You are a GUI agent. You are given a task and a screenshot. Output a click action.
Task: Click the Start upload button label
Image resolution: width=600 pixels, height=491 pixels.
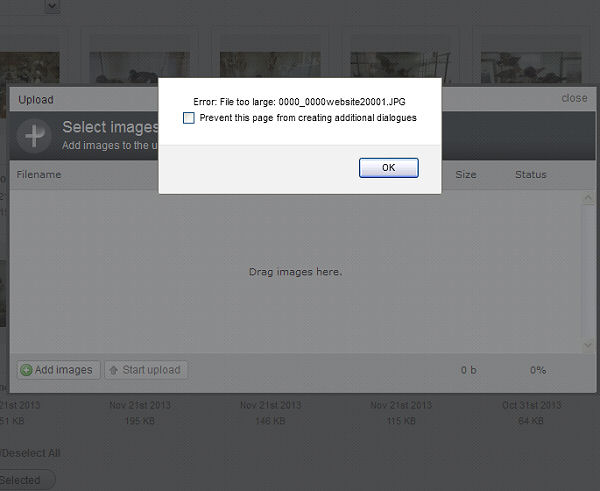[152, 370]
